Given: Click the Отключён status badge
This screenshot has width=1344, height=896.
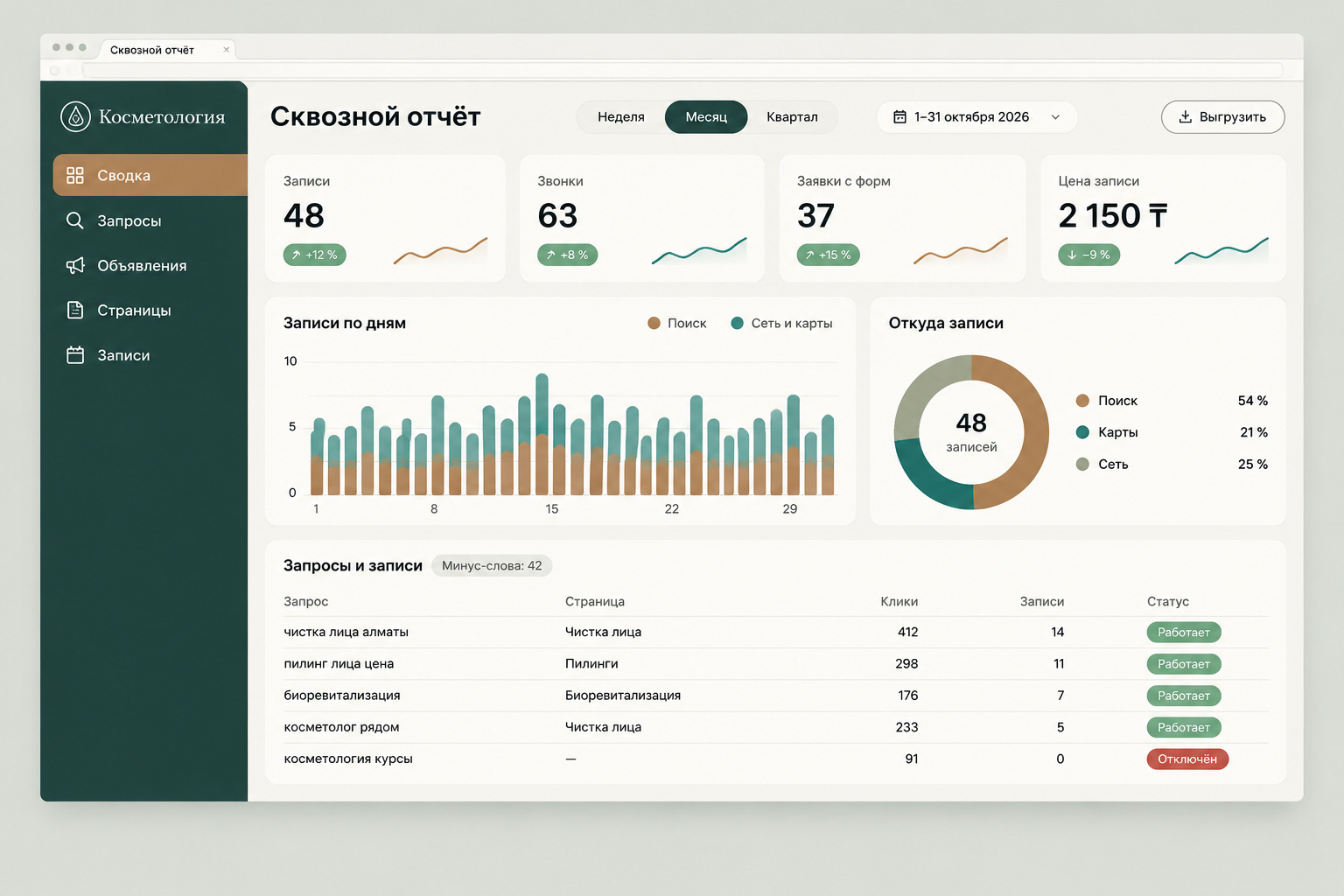Looking at the screenshot, I should [x=1187, y=759].
